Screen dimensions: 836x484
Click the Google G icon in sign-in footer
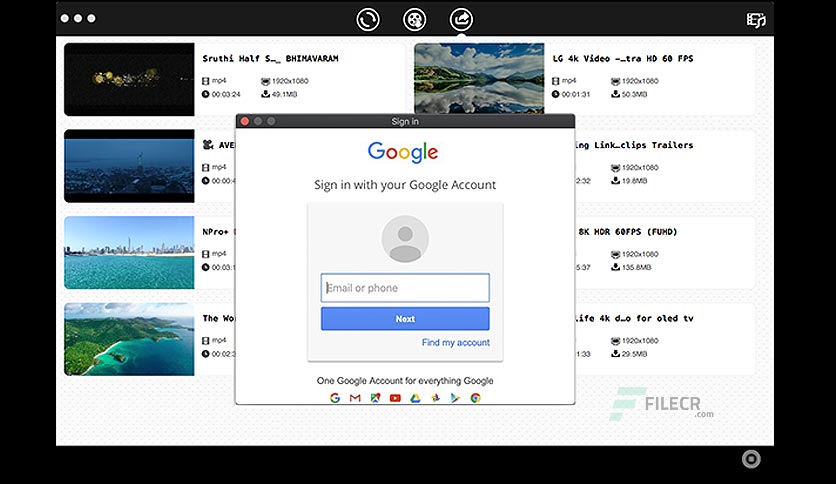(x=335, y=398)
